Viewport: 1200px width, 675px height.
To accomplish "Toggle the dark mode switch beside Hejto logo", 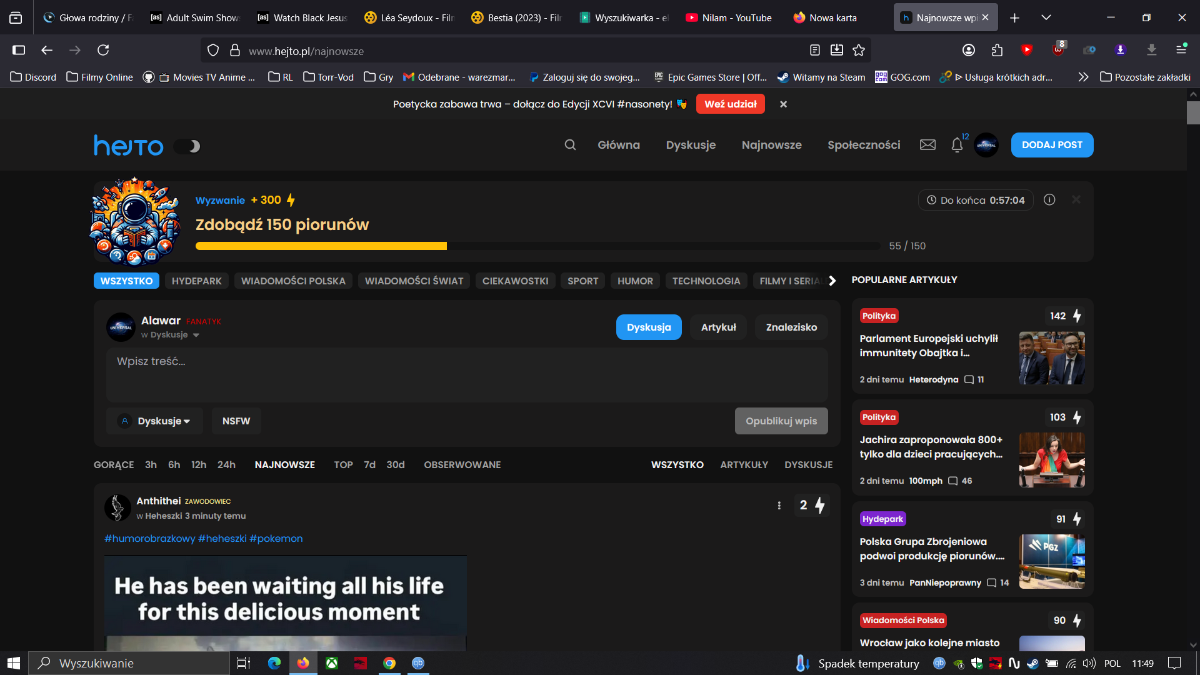I will point(187,146).
